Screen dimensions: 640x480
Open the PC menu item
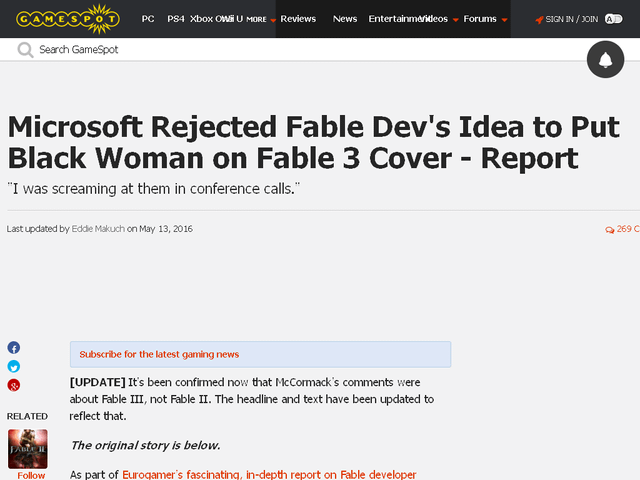click(148, 19)
